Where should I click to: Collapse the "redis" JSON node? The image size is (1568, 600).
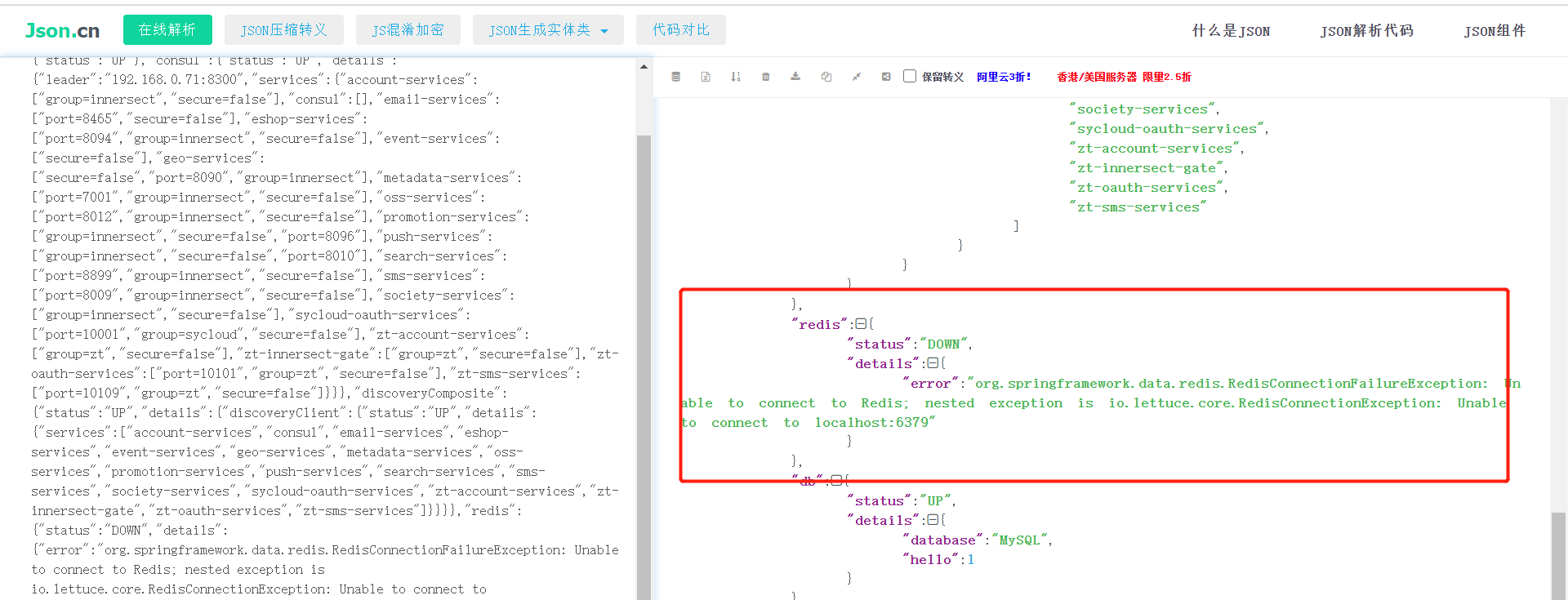(x=860, y=324)
